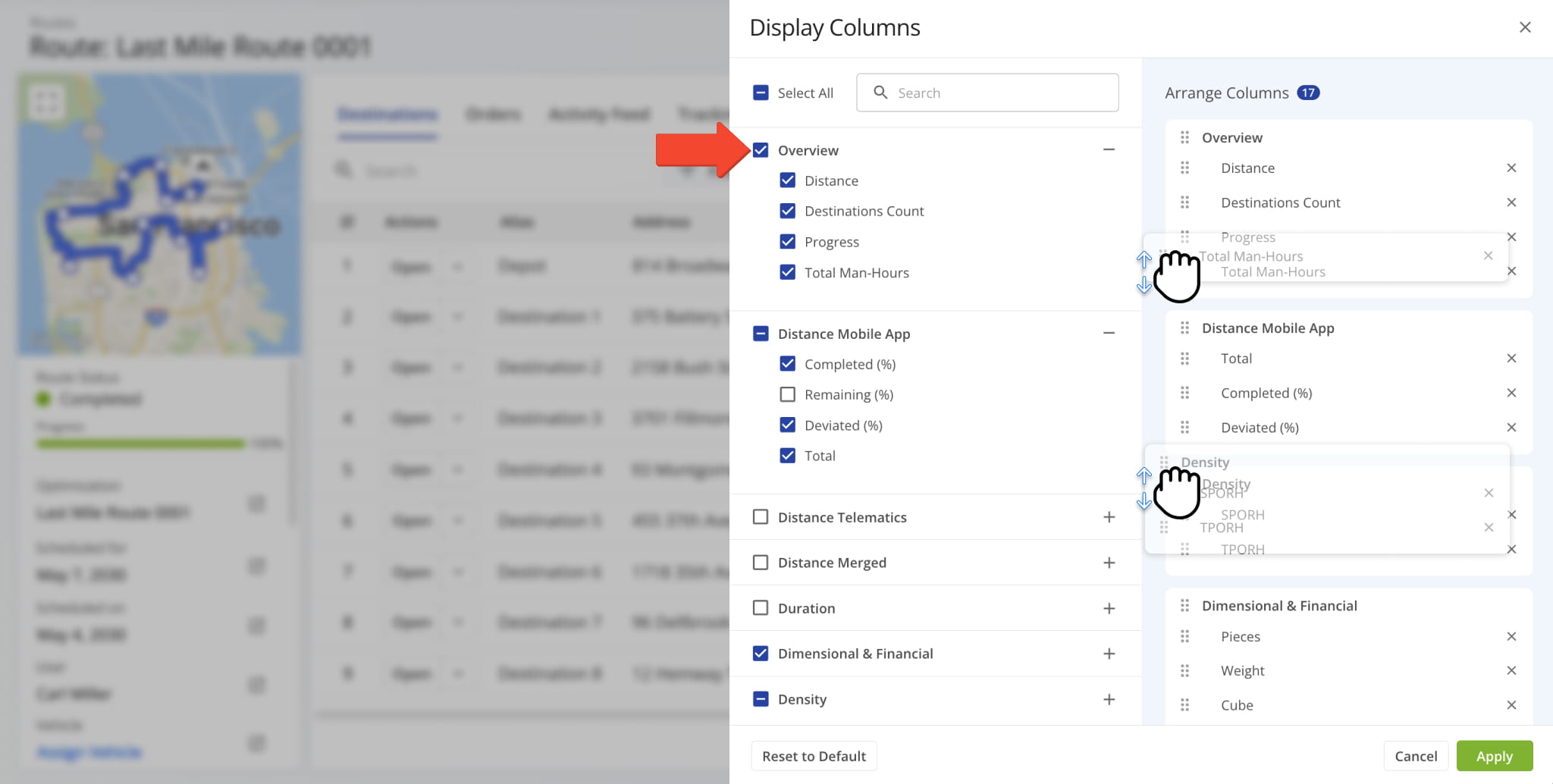Viewport: 1553px width, 784px height.
Task: Remove Weight column with X icon
Action: [1511, 670]
